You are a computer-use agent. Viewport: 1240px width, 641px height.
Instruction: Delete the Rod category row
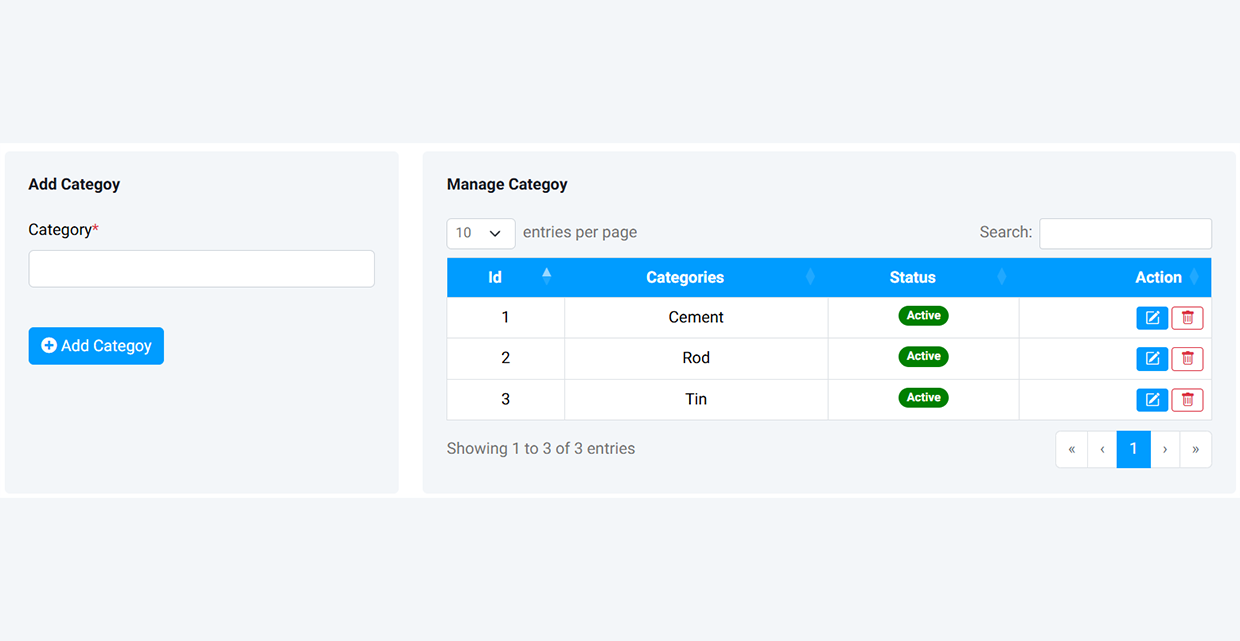point(1187,359)
